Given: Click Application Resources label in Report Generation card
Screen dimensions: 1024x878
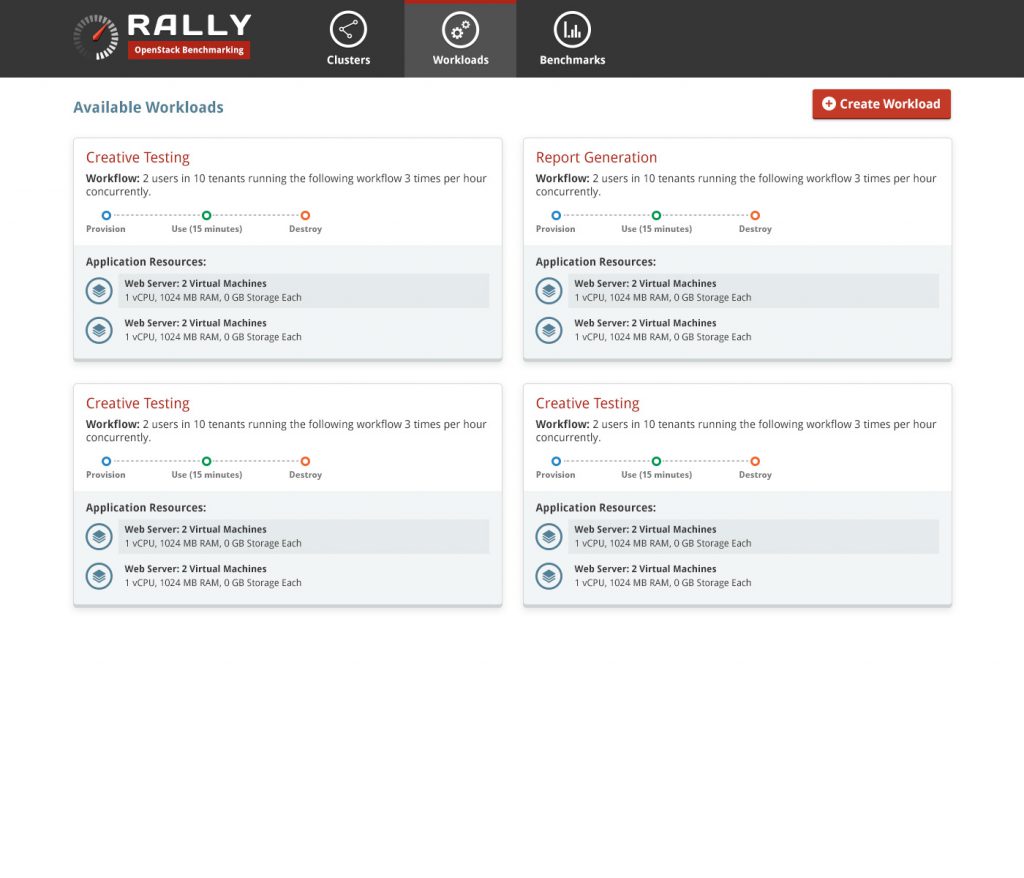Looking at the screenshot, I should 596,262.
